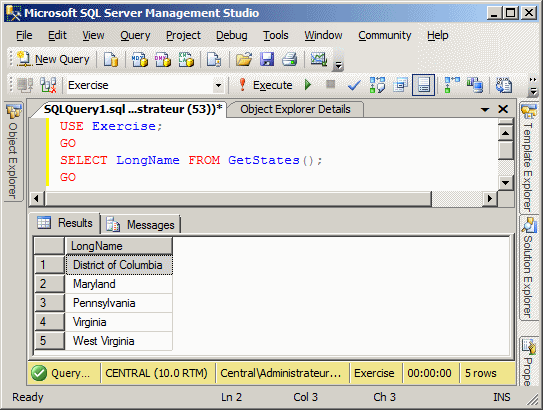Select the Maryland cell

tap(119, 284)
